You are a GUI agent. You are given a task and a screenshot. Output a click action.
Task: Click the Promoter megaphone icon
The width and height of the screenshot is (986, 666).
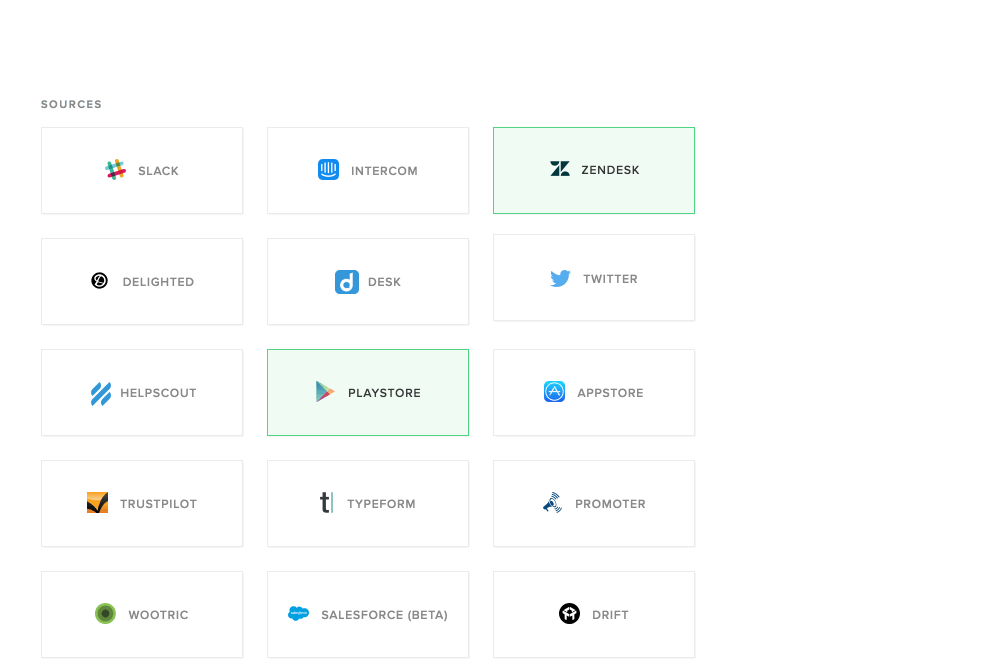point(553,502)
